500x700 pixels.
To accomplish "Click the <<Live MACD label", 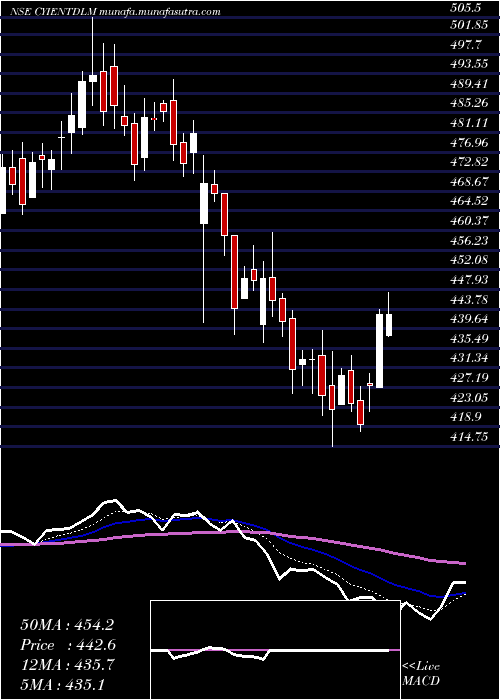I will [x=421, y=674].
